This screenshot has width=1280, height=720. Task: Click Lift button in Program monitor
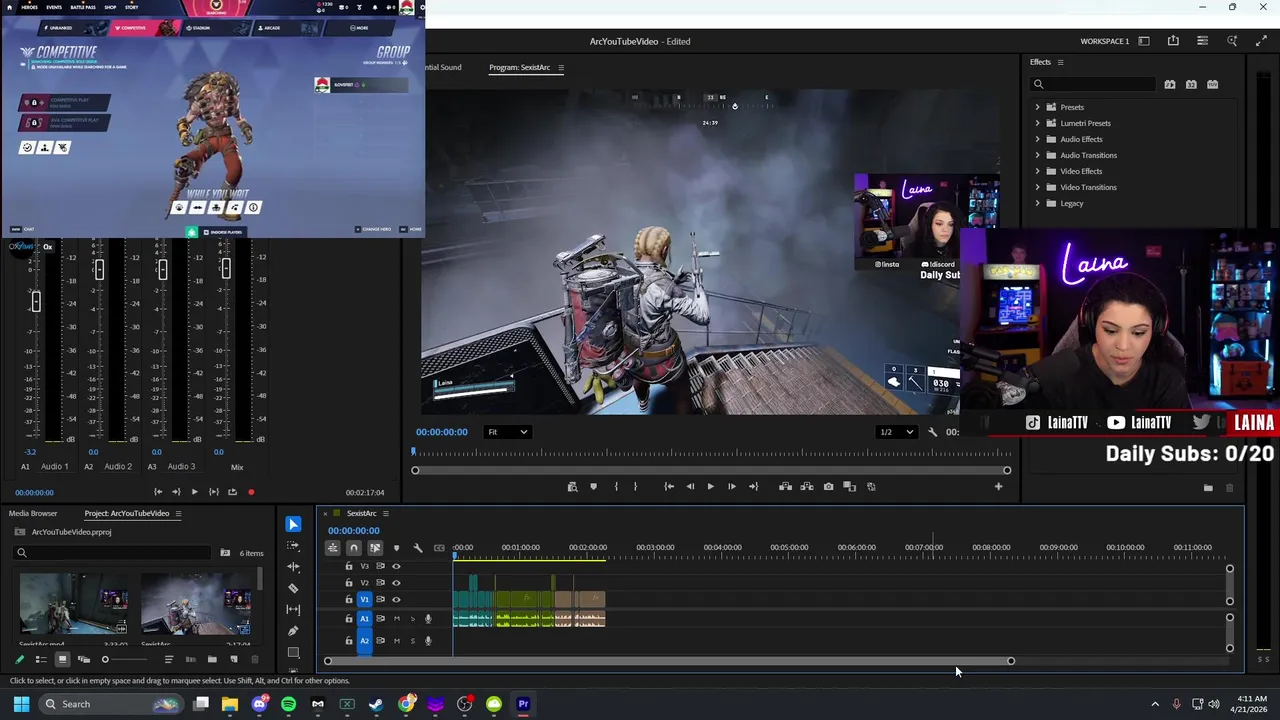click(785, 487)
